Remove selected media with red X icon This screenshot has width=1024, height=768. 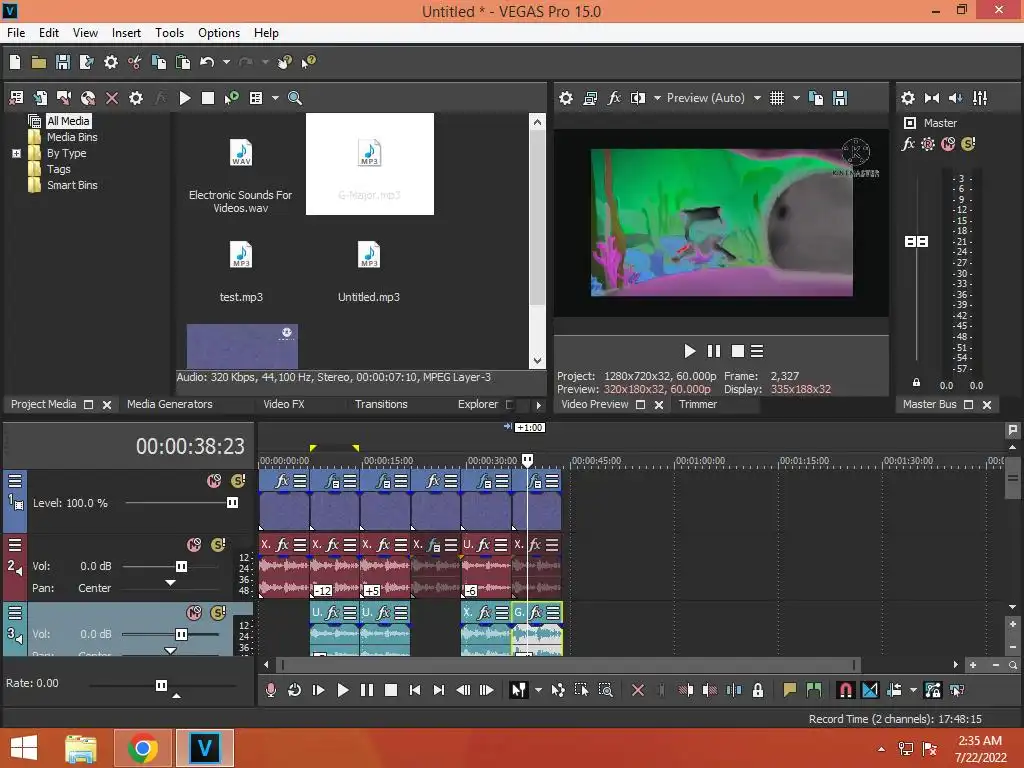112,98
